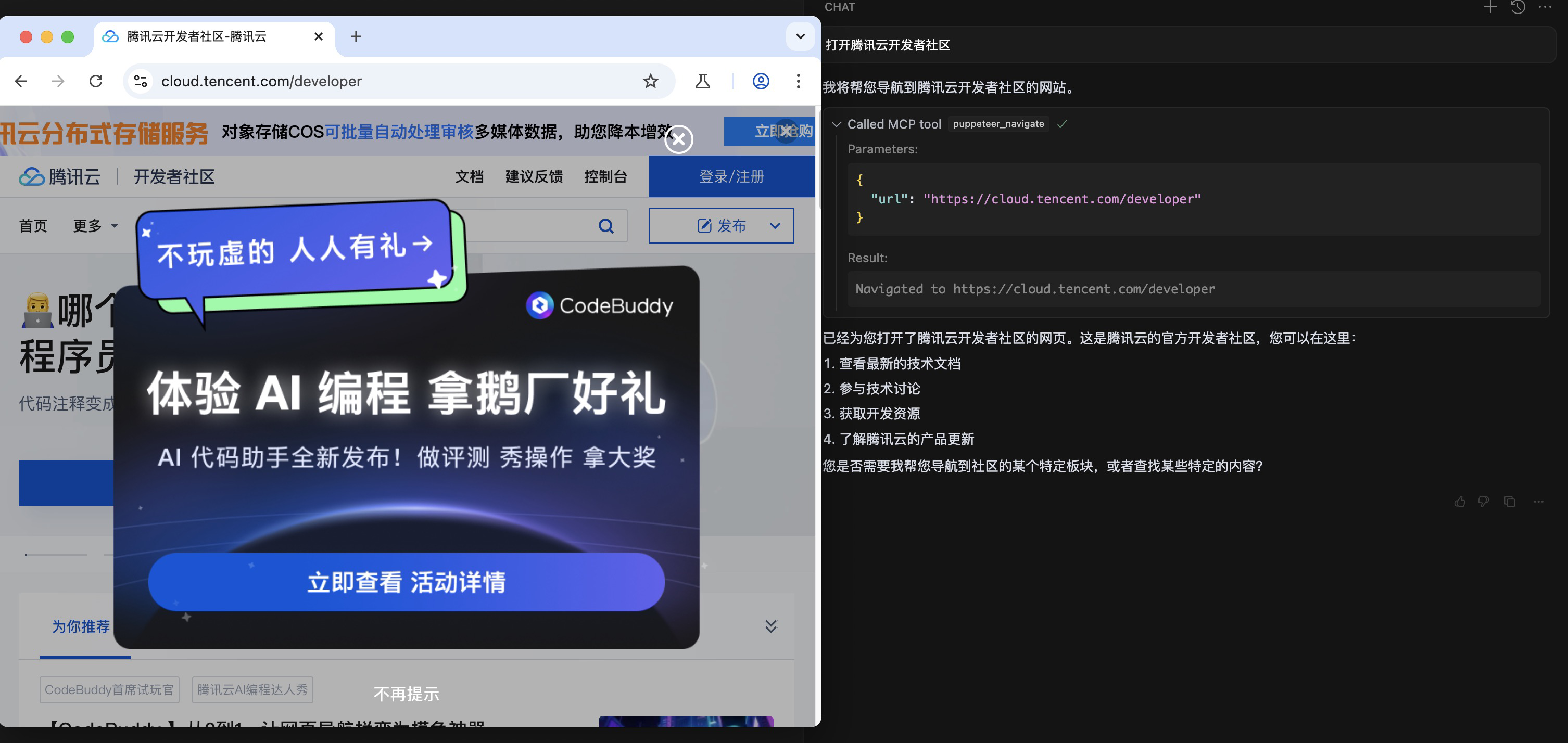Expand the 为你推荐 double chevron
Screen dimensions: 1568x743
coord(770,626)
